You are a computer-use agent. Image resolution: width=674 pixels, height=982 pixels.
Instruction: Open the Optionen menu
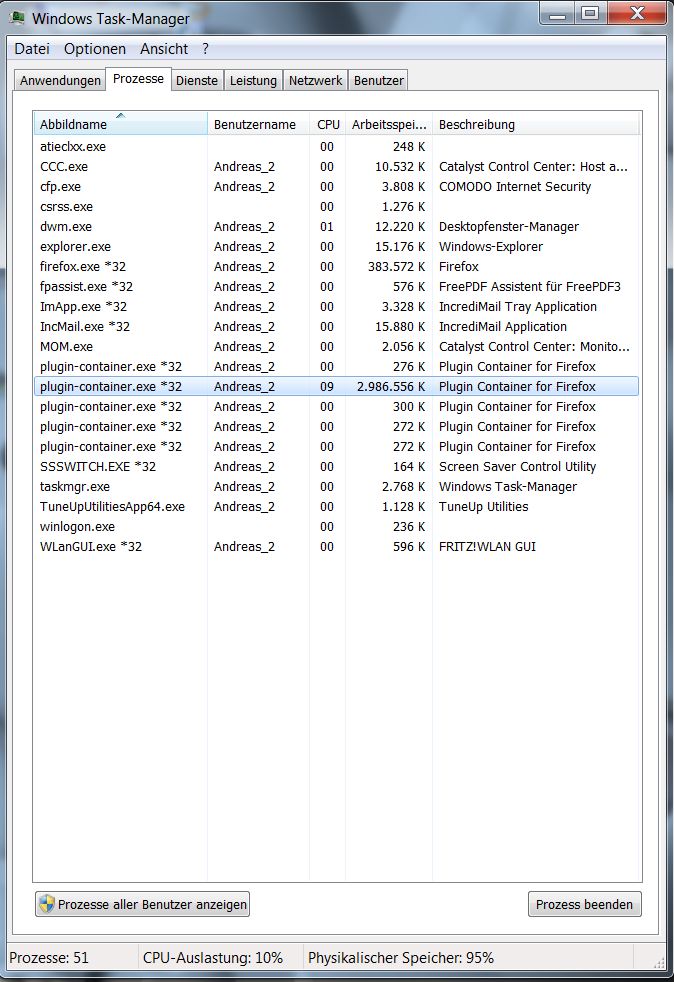point(95,49)
